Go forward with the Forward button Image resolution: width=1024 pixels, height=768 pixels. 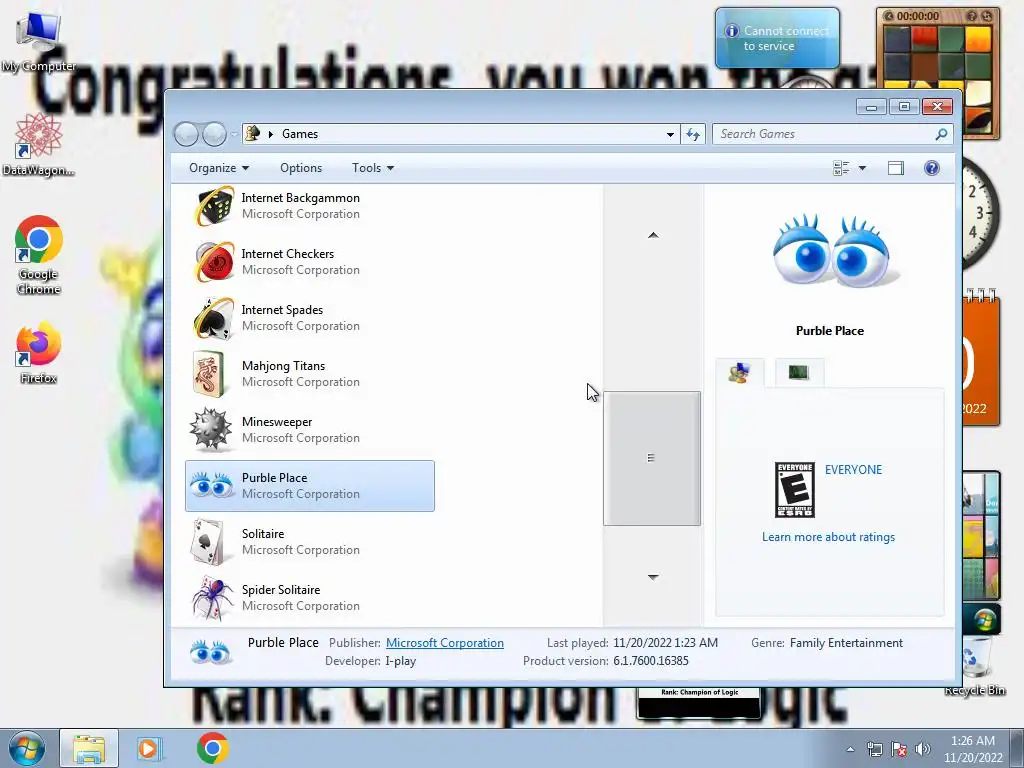click(214, 135)
